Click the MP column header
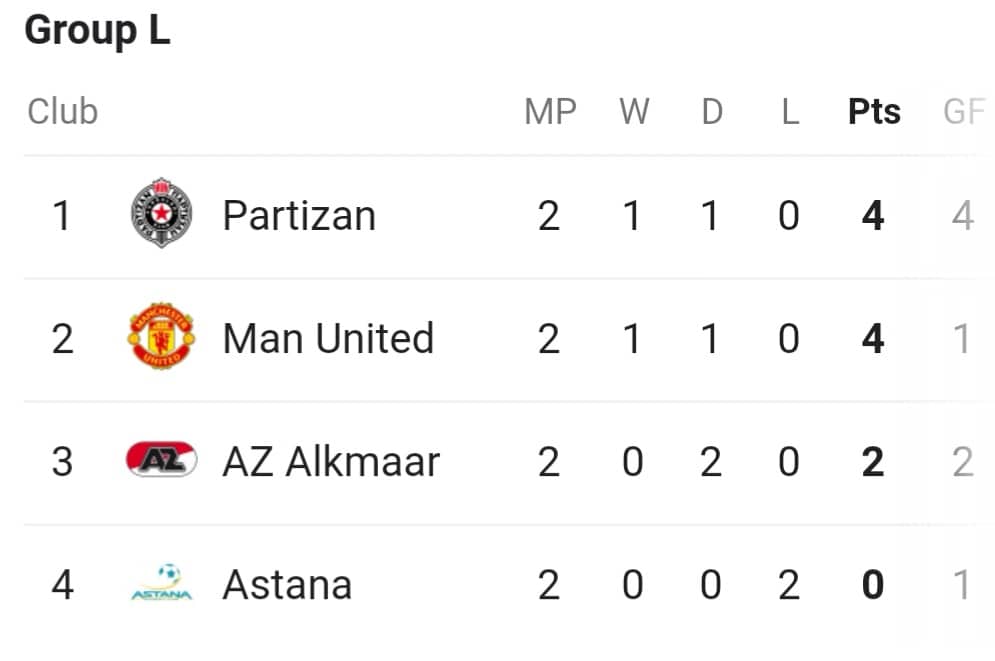Screen dimensions: 995x661 (550, 112)
